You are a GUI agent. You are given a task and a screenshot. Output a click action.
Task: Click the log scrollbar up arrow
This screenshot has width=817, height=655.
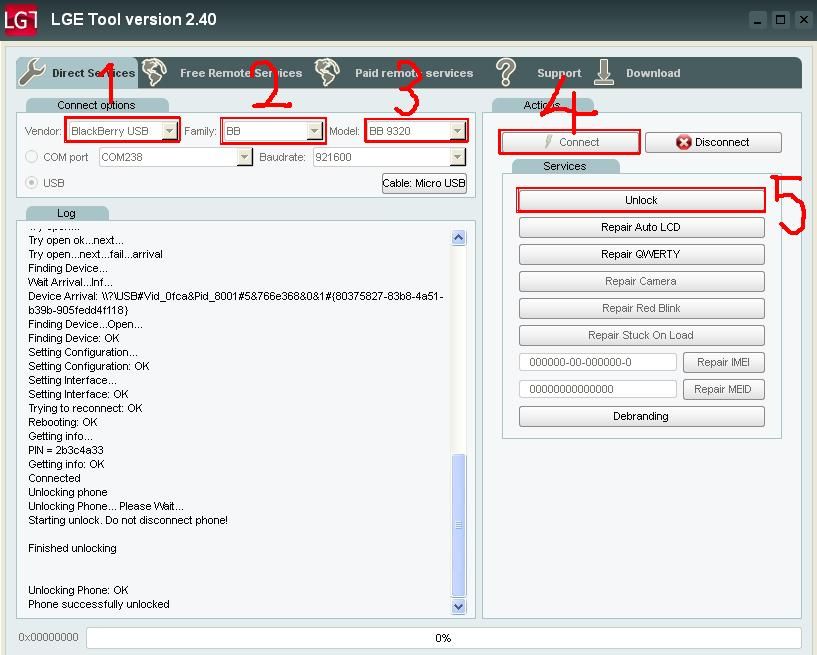459,238
